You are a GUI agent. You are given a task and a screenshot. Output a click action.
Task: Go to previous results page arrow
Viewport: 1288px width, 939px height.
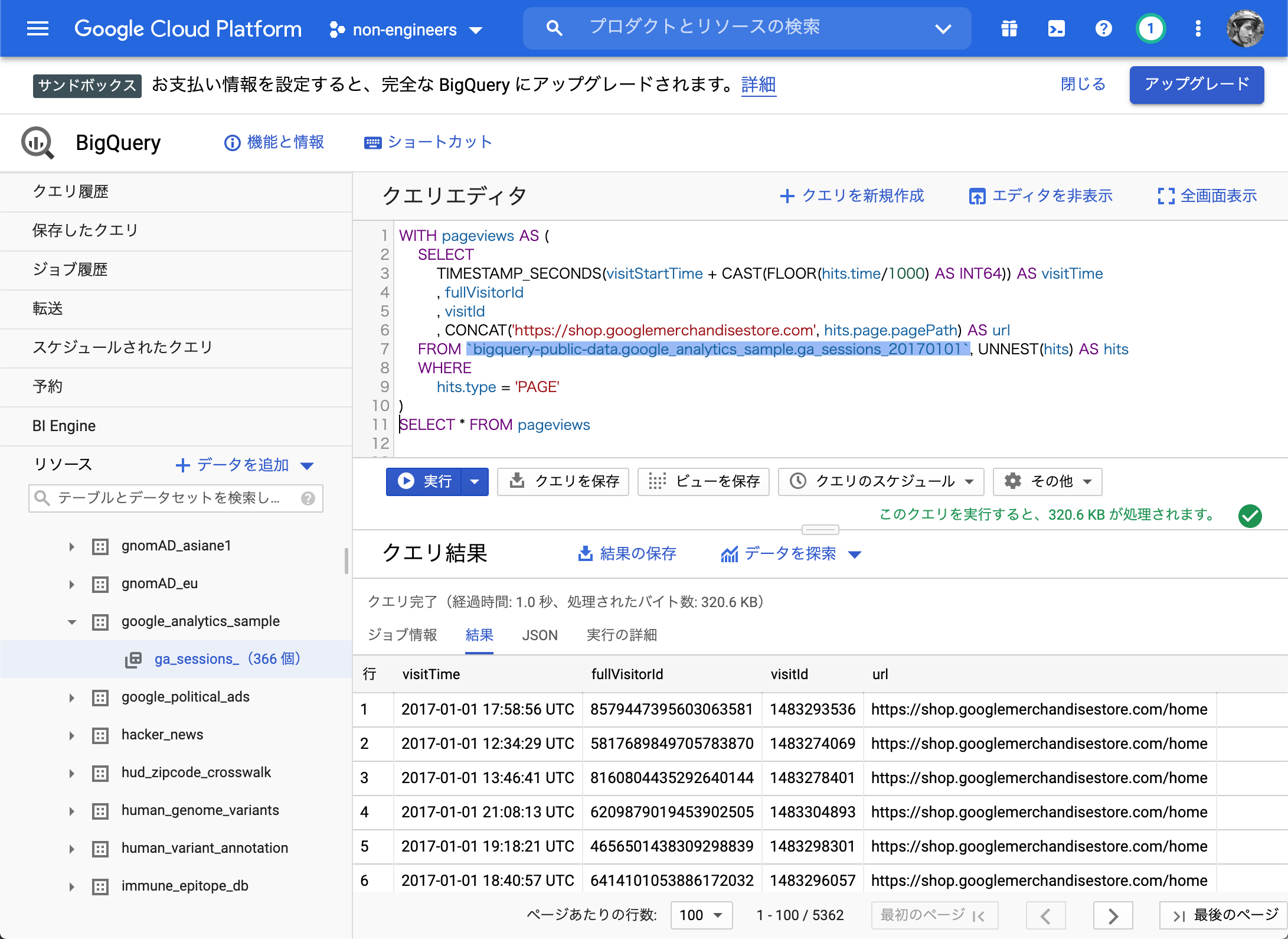coord(1045,916)
